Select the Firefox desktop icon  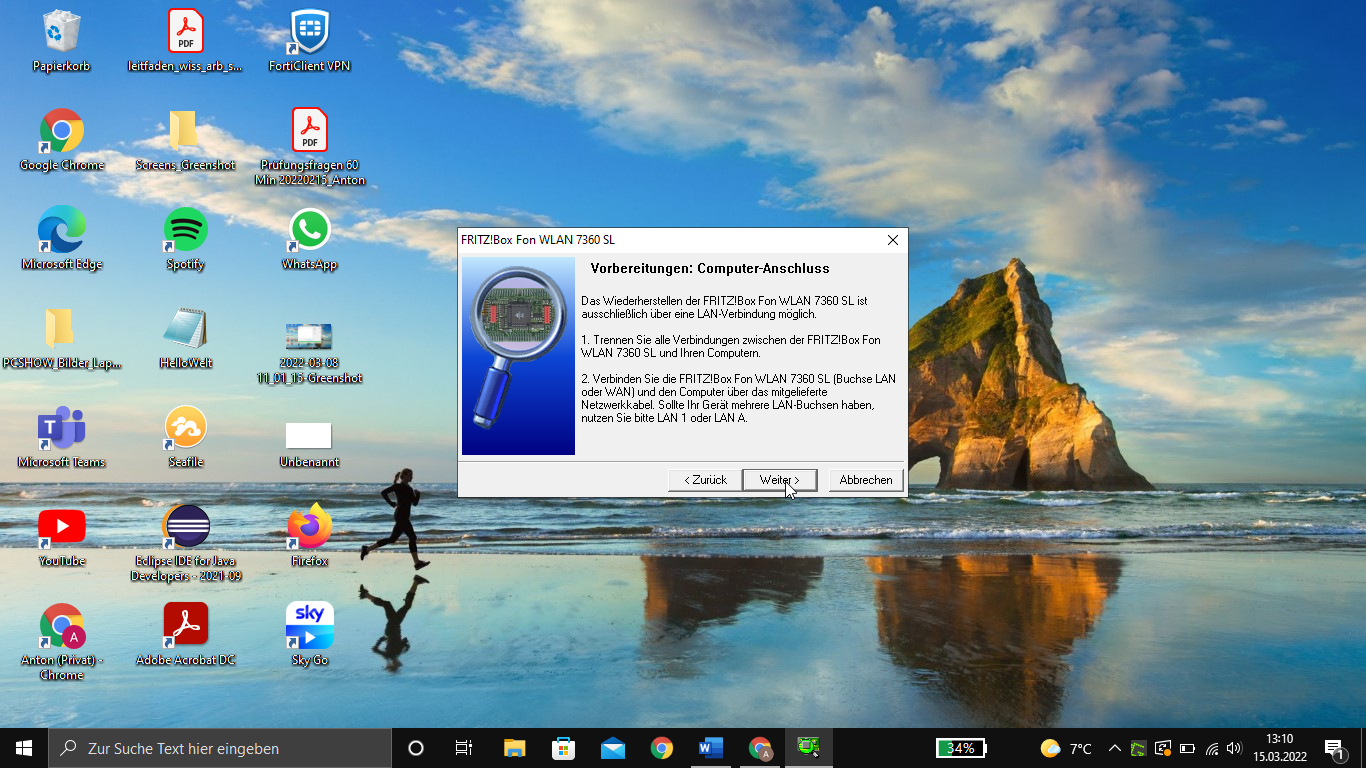click(309, 527)
